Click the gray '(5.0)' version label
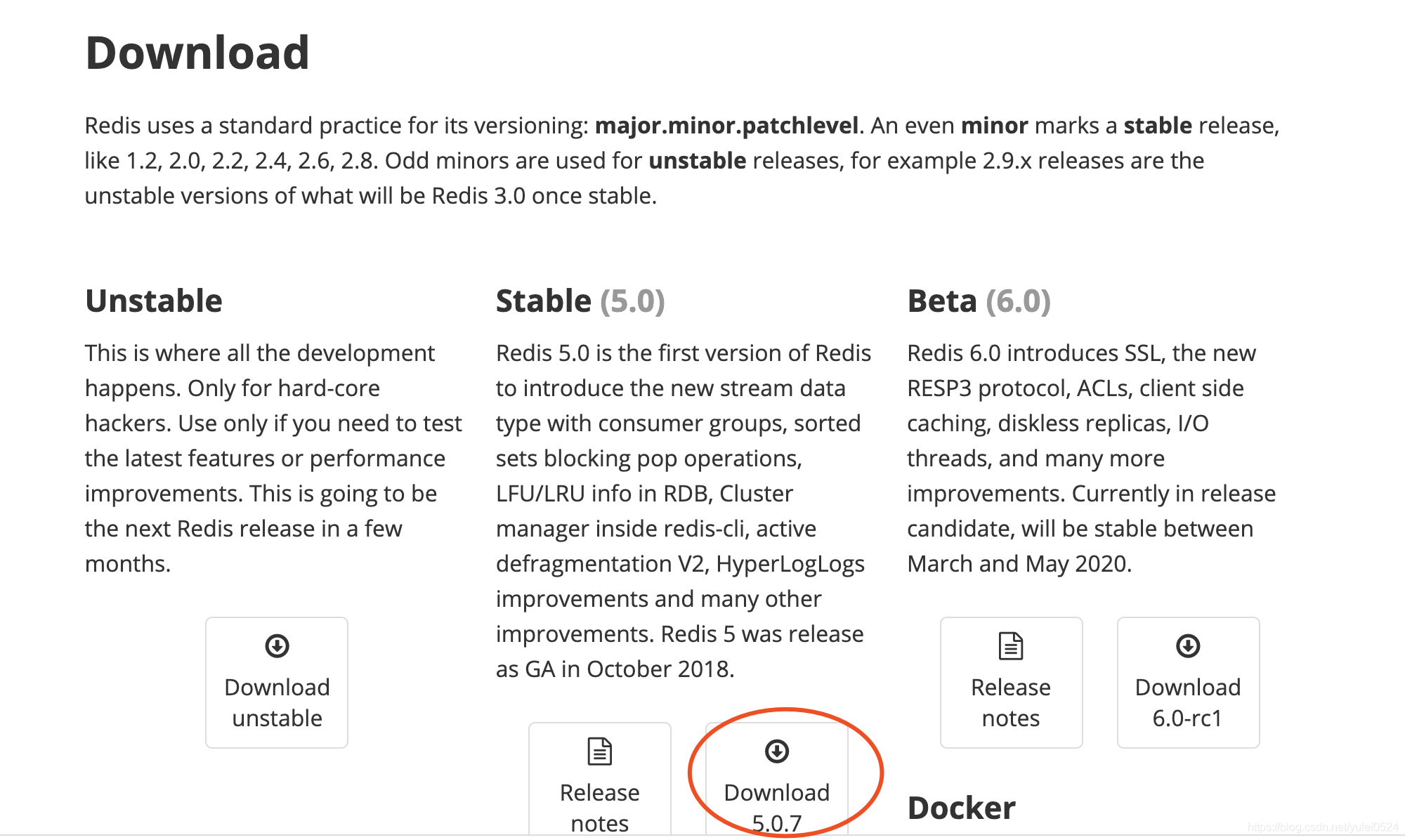 [x=632, y=301]
